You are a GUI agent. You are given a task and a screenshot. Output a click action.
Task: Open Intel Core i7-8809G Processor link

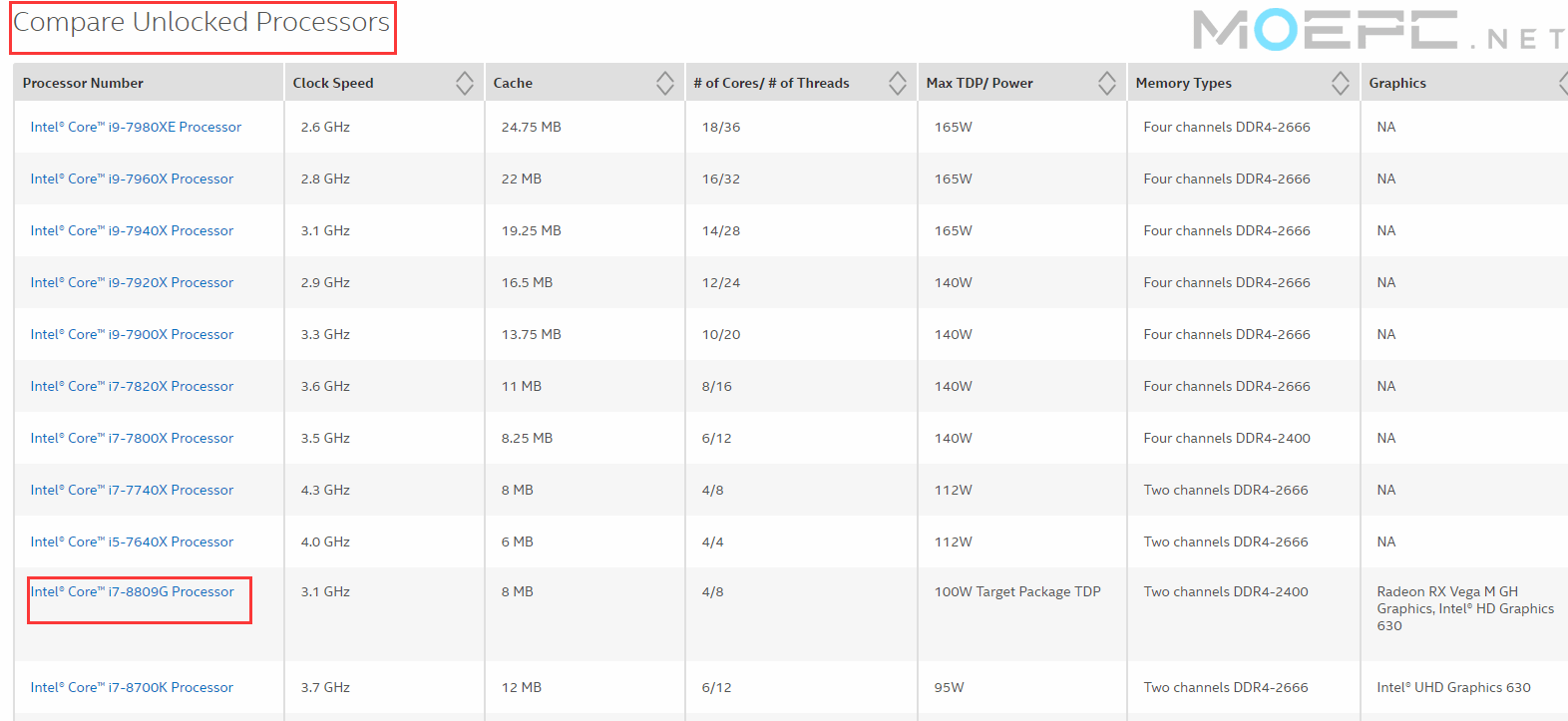tap(132, 591)
